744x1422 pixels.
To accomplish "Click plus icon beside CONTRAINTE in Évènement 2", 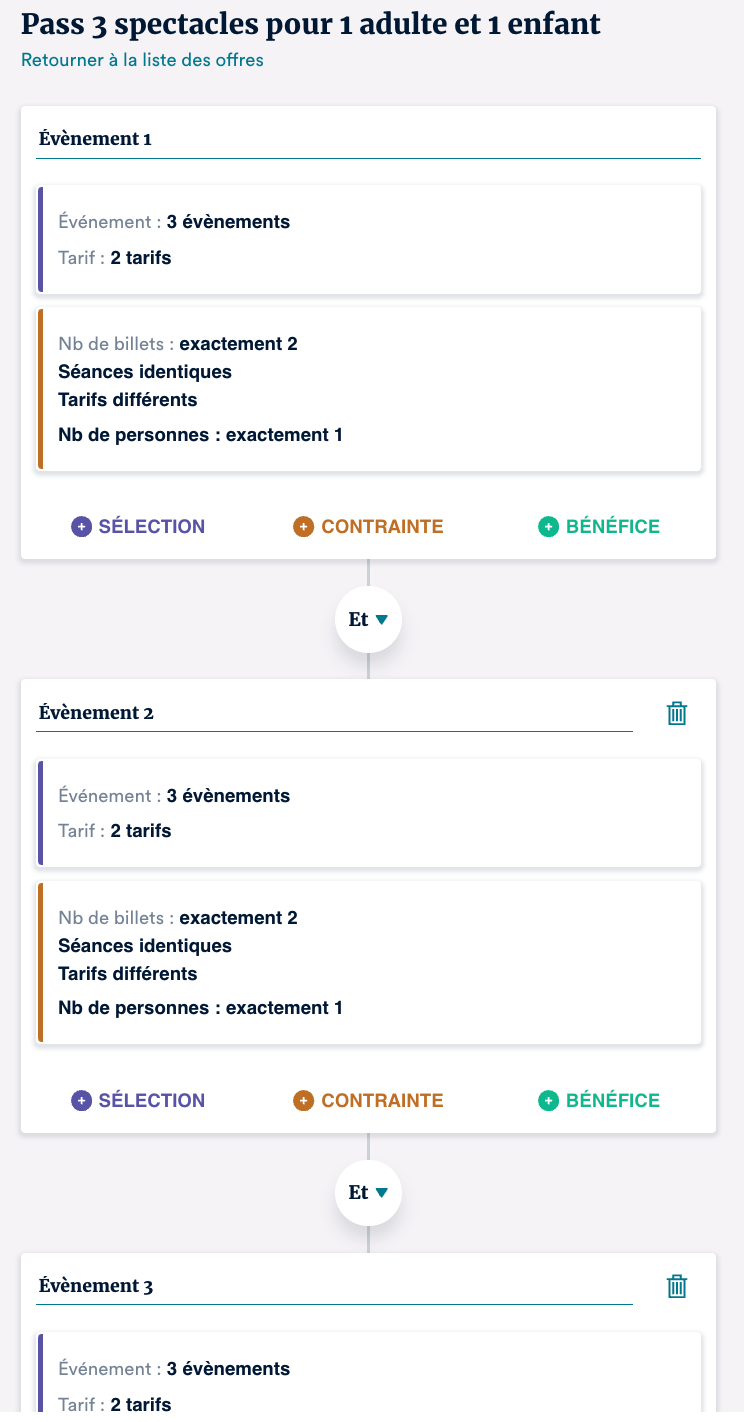I will click(x=303, y=1101).
